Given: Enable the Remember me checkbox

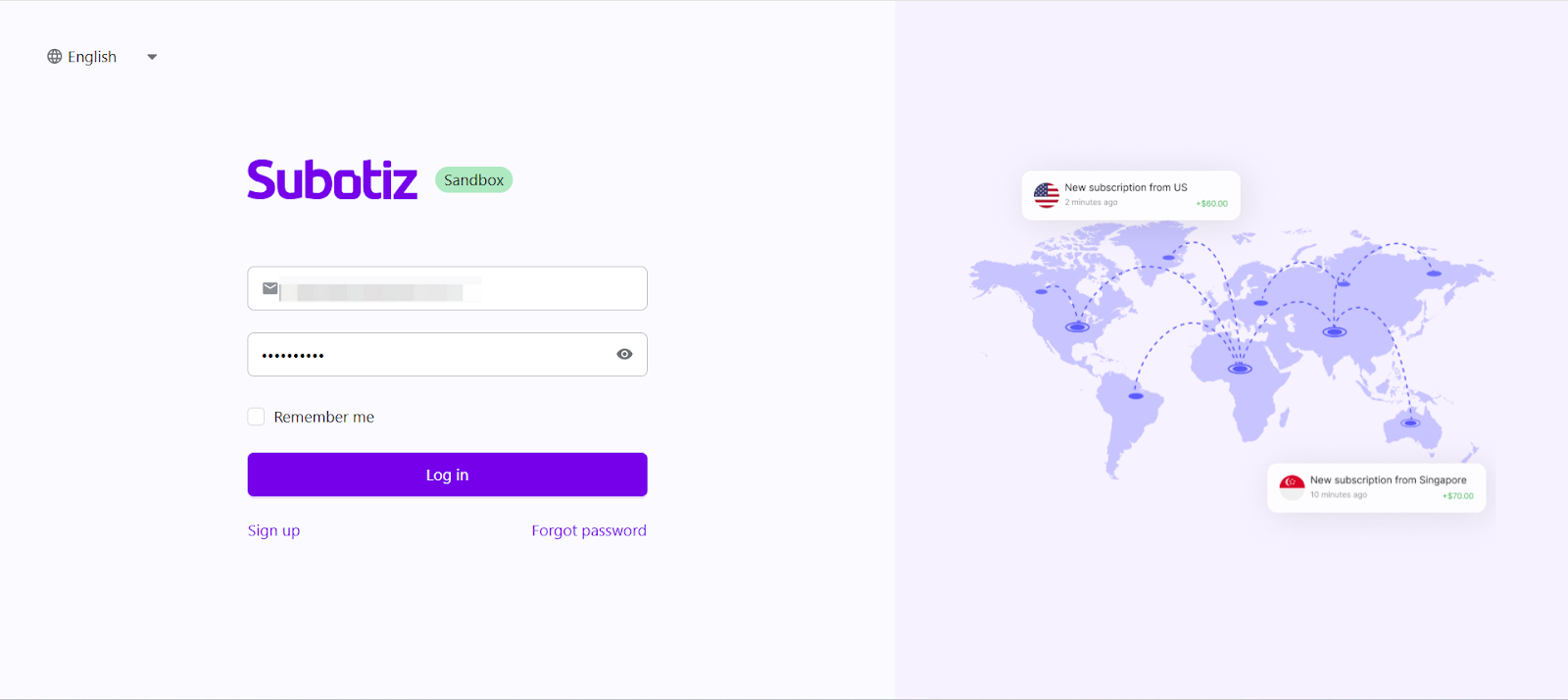Looking at the screenshot, I should tap(256, 417).
